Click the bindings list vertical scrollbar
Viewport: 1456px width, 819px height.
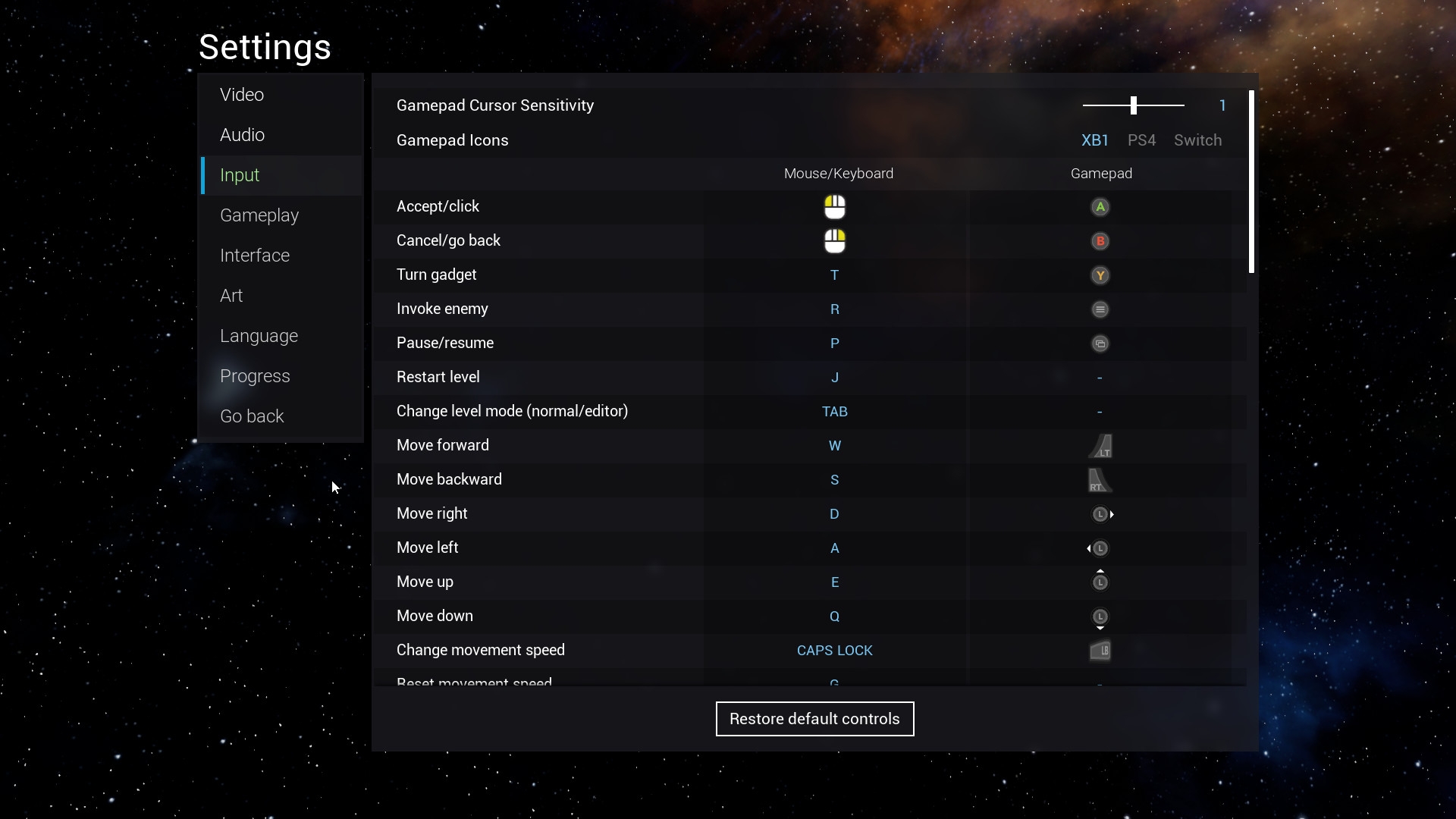click(x=1251, y=182)
